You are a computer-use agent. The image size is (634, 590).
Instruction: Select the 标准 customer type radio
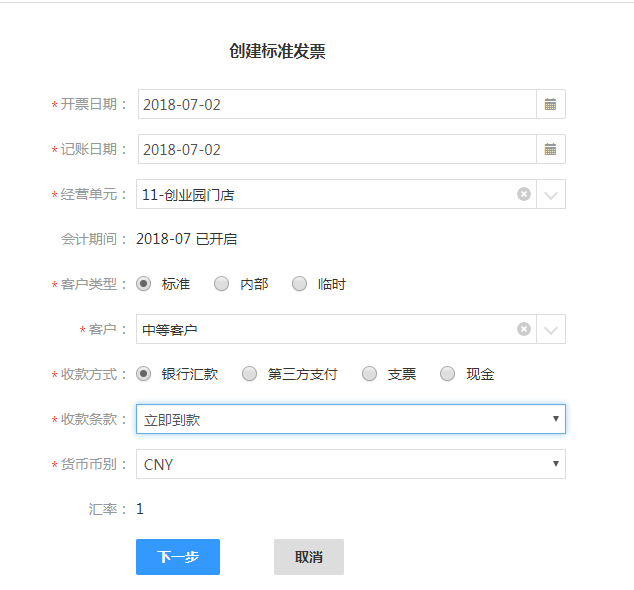point(143,284)
